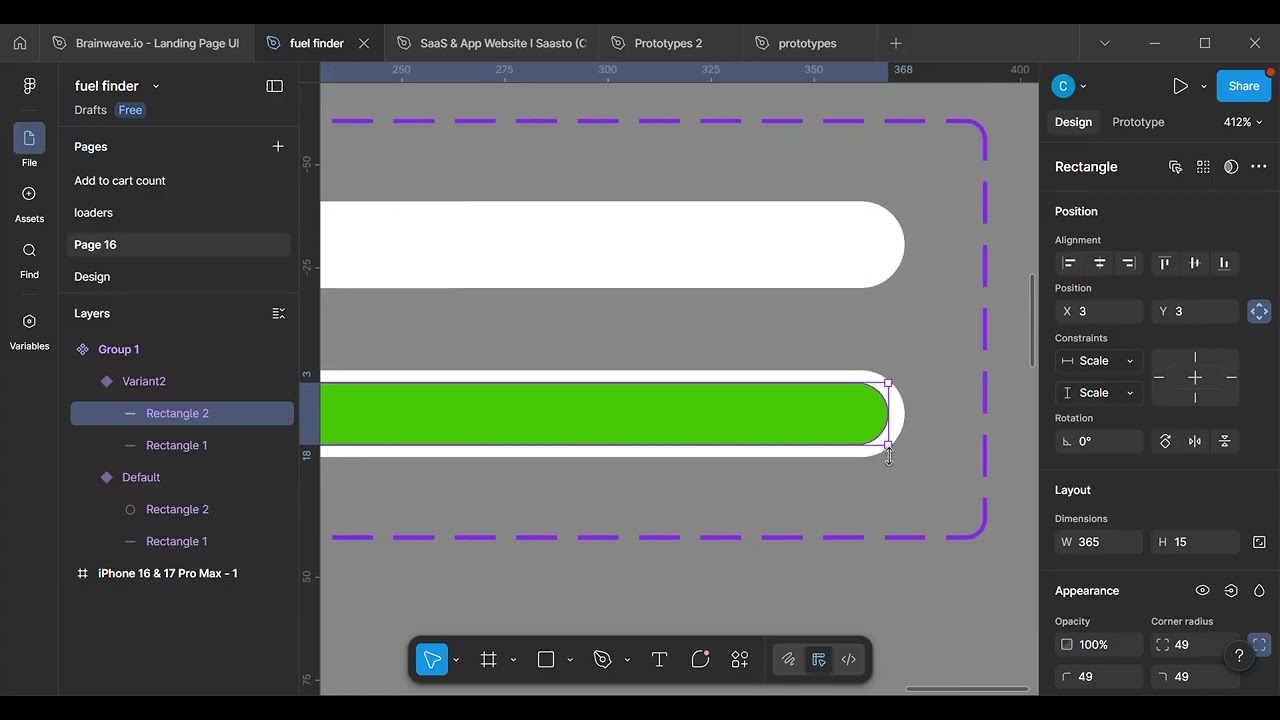1280x720 pixels.
Task: Toggle Dev Mode in toolbar
Action: click(x=849, y=659)
